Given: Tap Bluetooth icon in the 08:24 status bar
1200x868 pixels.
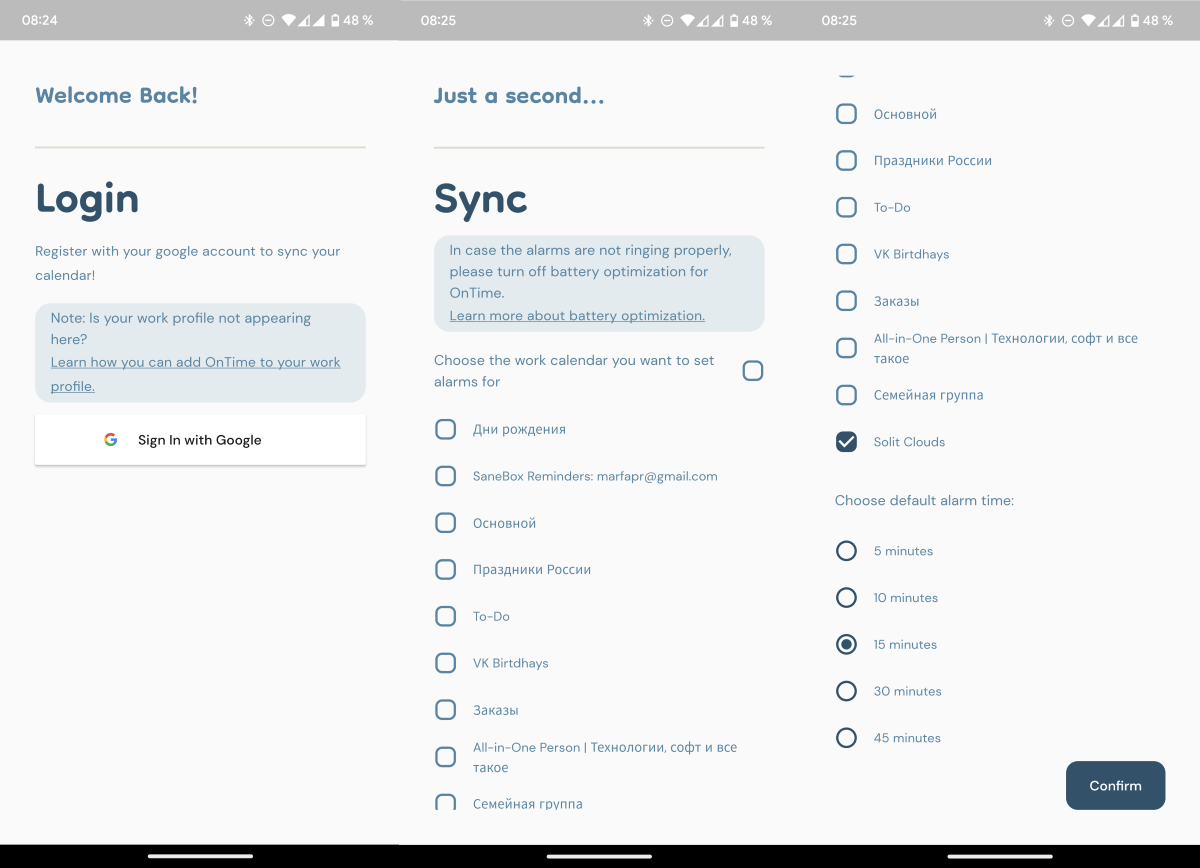Looking at the screenshot, I should click(250, 20).
